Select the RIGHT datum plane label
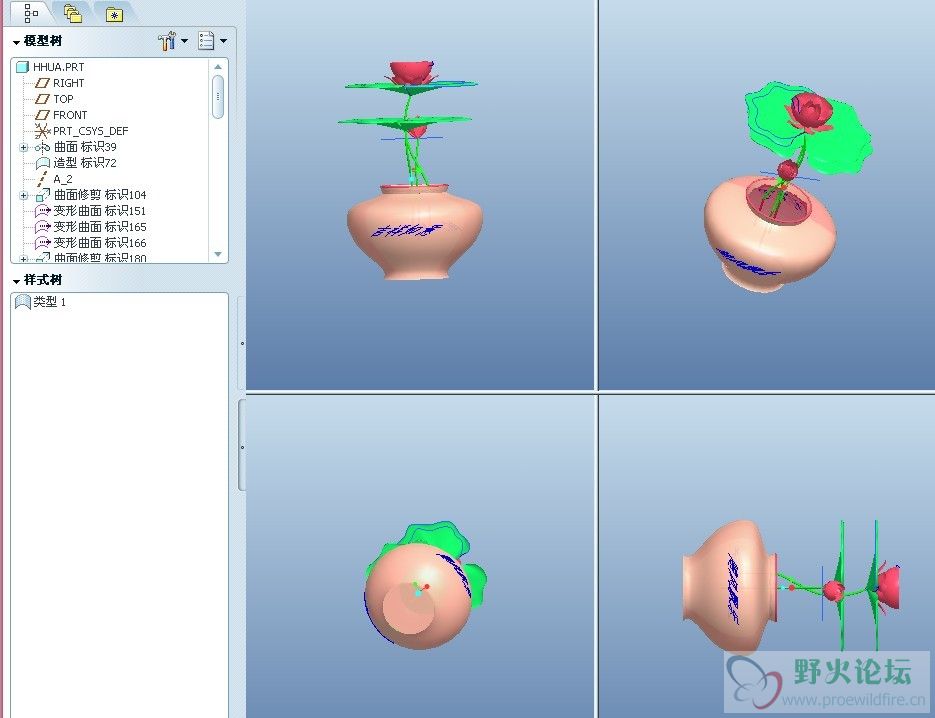Viewport: 935px width, 718px height. coord(69,83)
